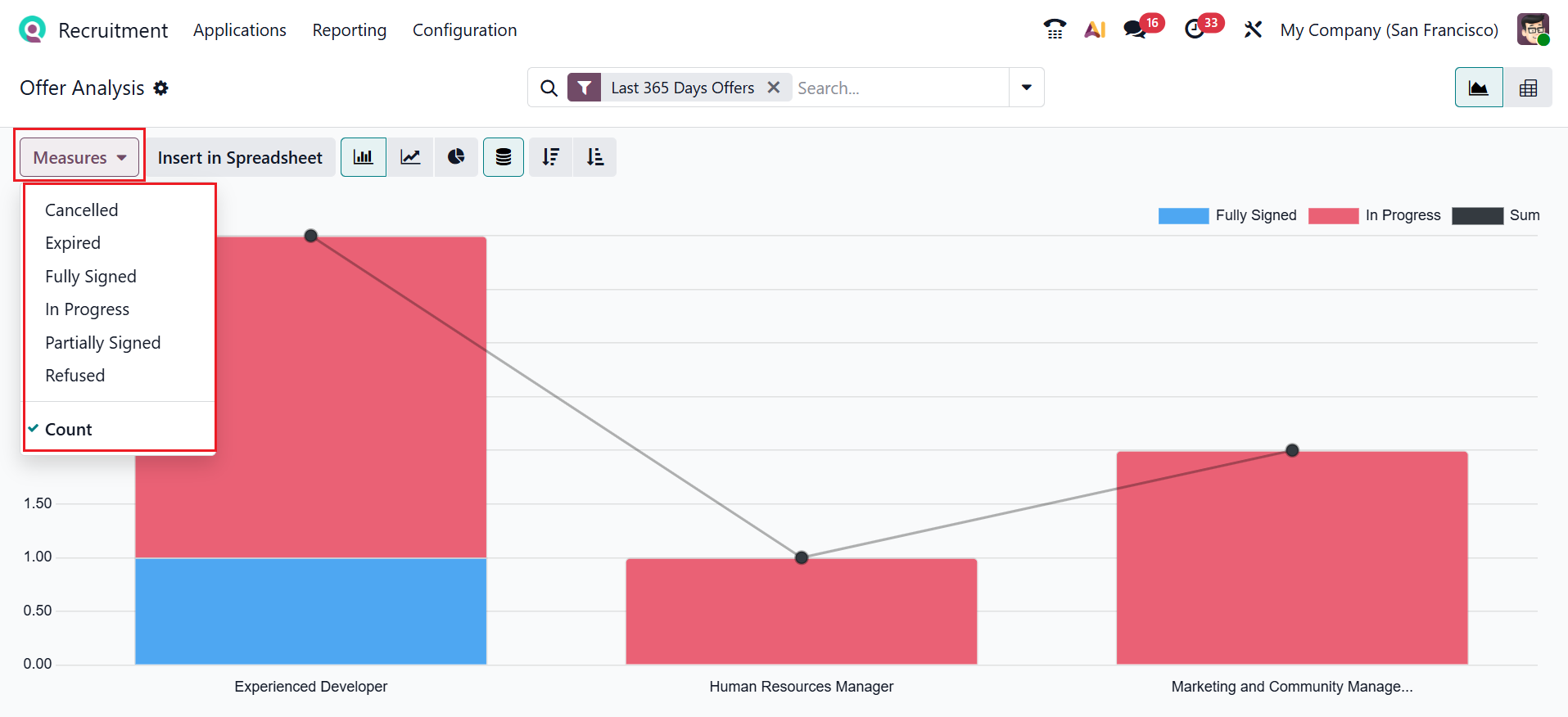Screen dimensions: 1568x717
Task: Click Insert in Spreadsheet button
Action: pyautogui.click(x=240, y=157)
